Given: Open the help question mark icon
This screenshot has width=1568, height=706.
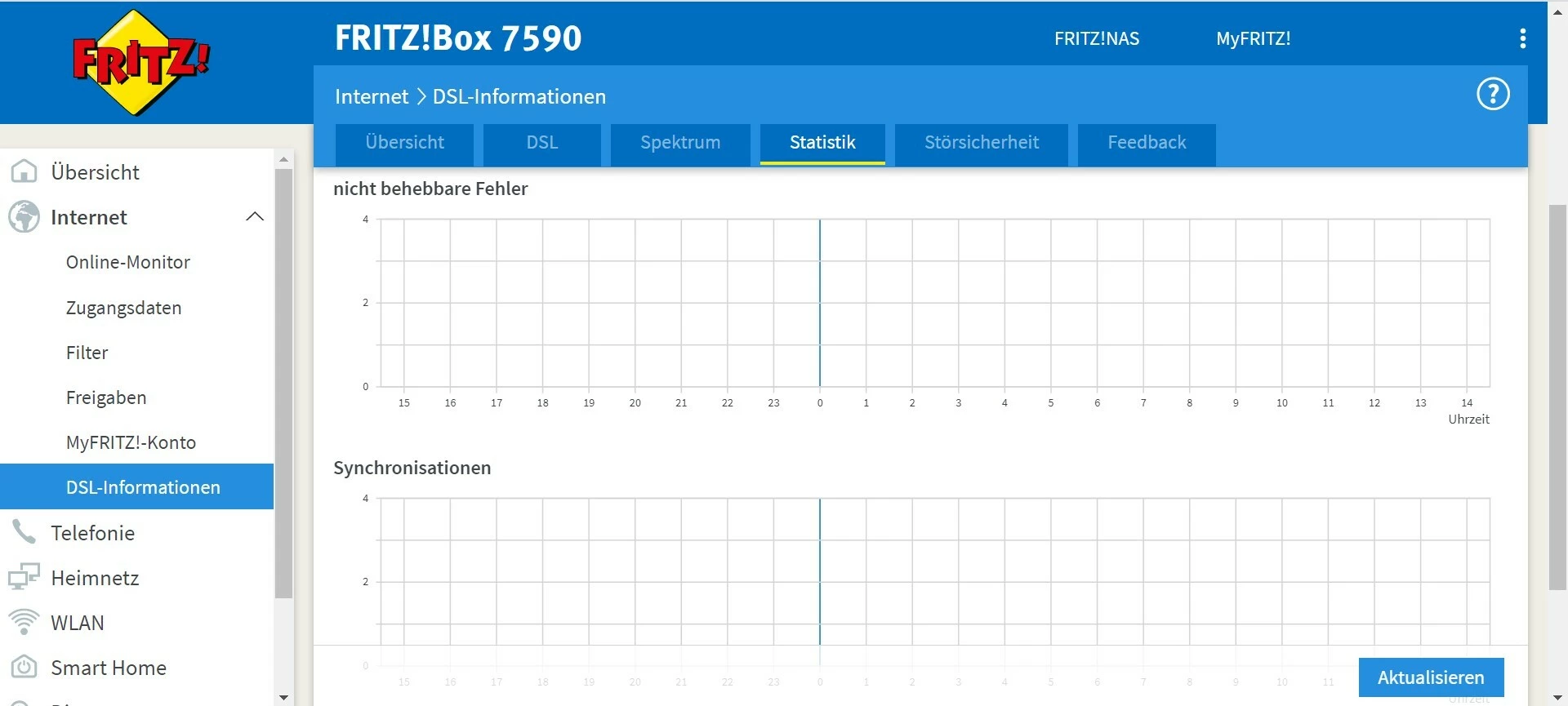Looking at the screenshot, I should 1493,94.
